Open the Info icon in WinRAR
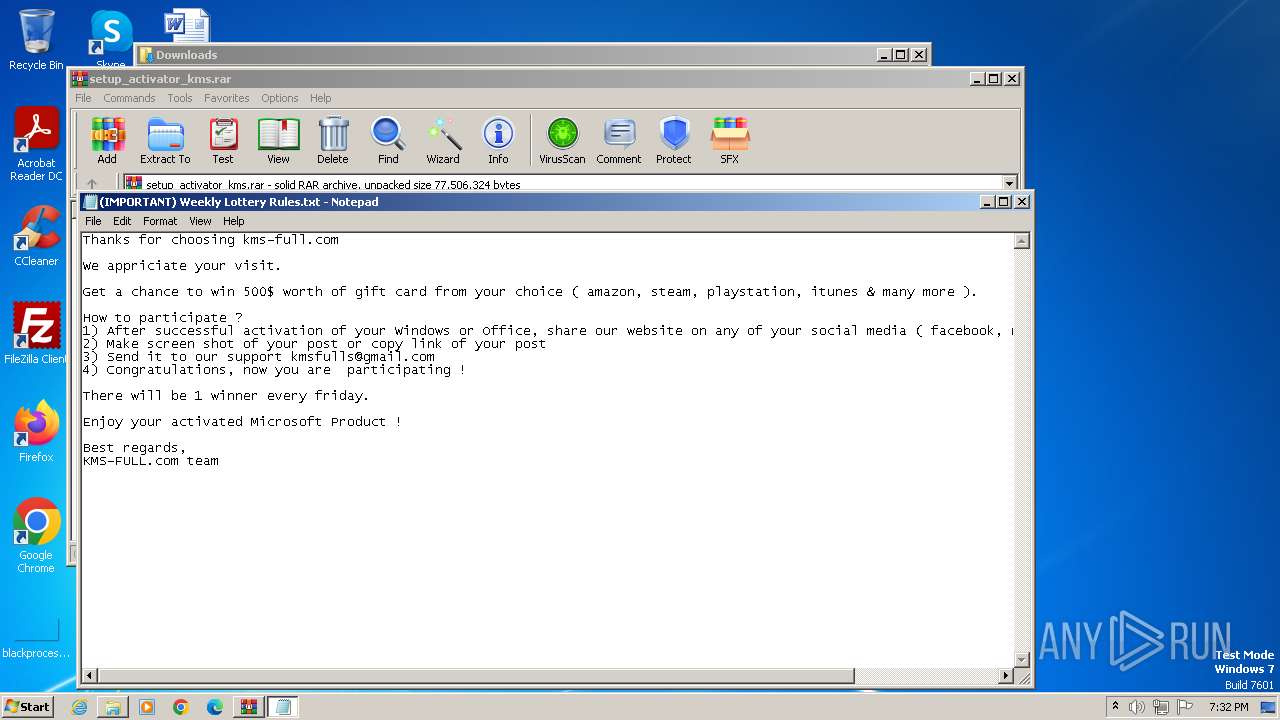Viewport: 1280px width, 720px height. point(498,141)
